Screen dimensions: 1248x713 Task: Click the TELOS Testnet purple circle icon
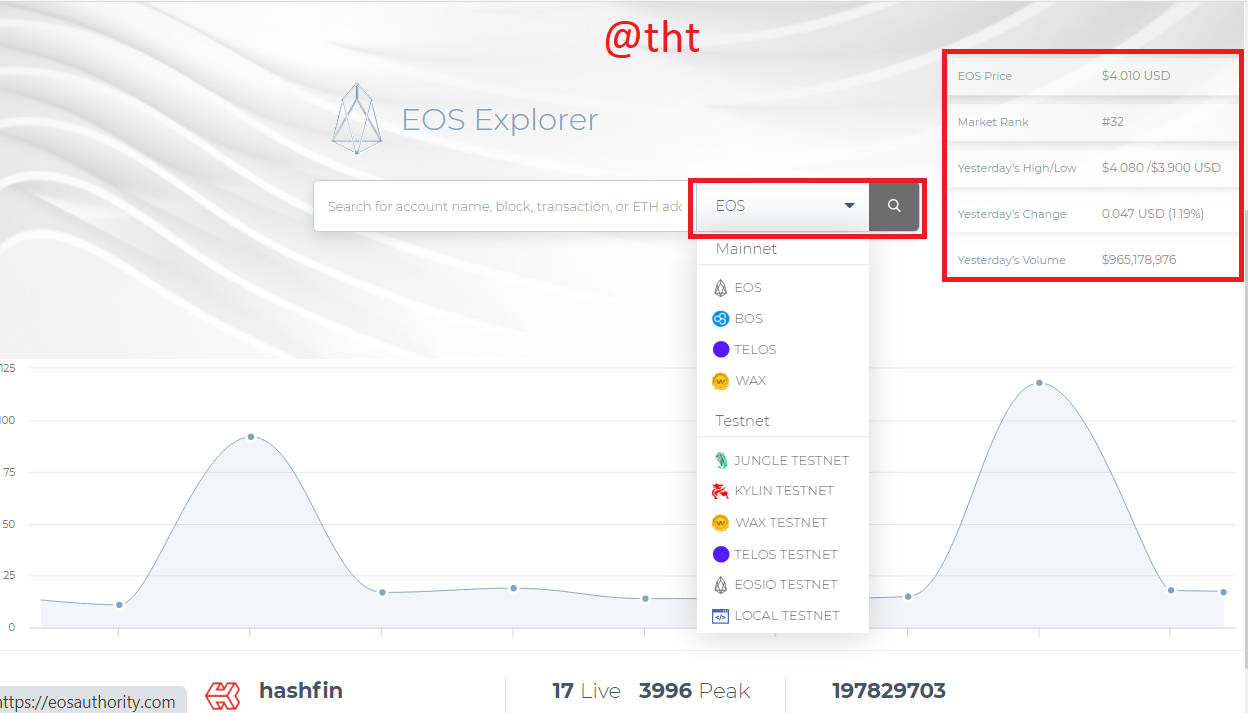pyautogui.click(x=720, y=554)
